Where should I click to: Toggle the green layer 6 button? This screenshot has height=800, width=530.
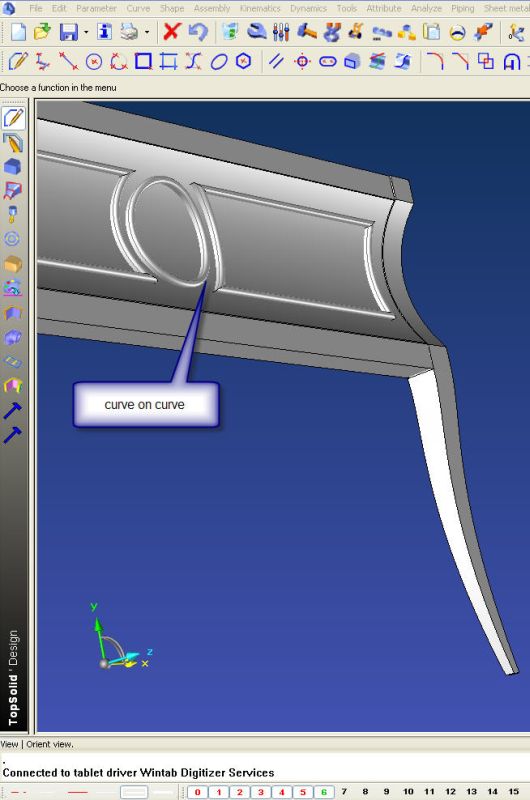tap(323, 792)
